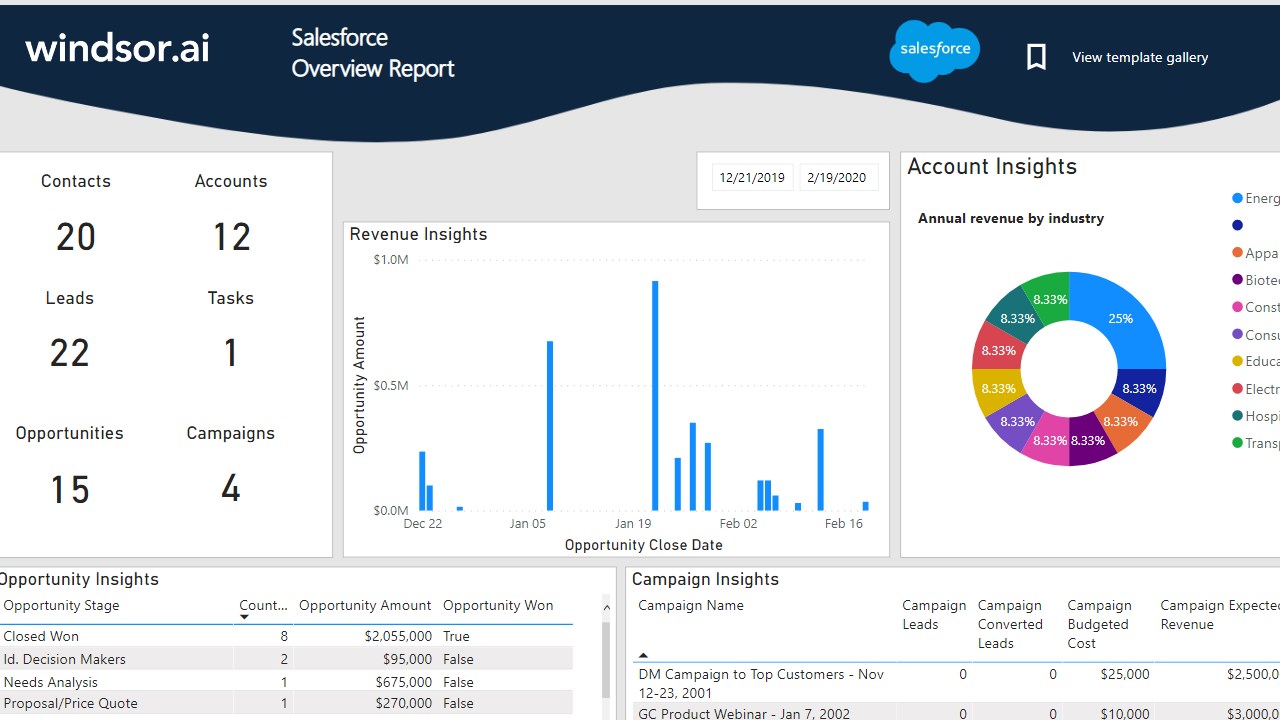Select the dark navy 8.33% donut slice

point(1139,389)
